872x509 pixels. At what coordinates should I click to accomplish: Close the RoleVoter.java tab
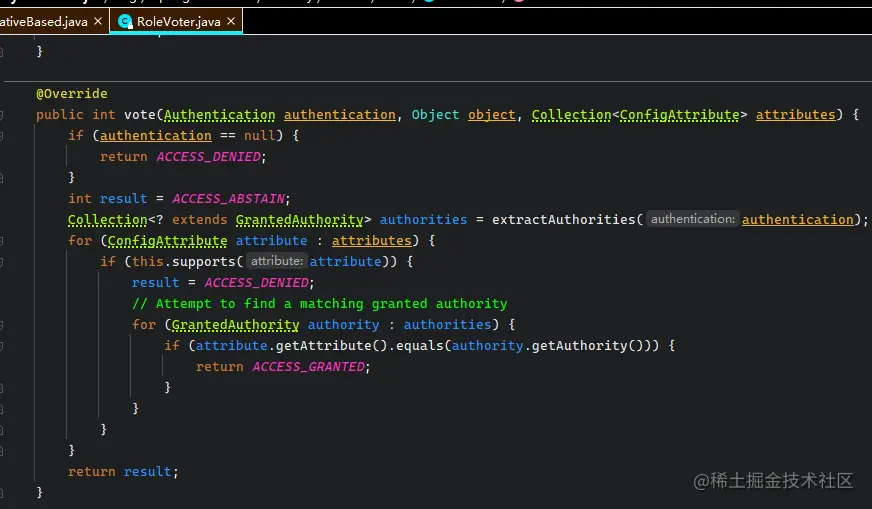coord(231,21)
